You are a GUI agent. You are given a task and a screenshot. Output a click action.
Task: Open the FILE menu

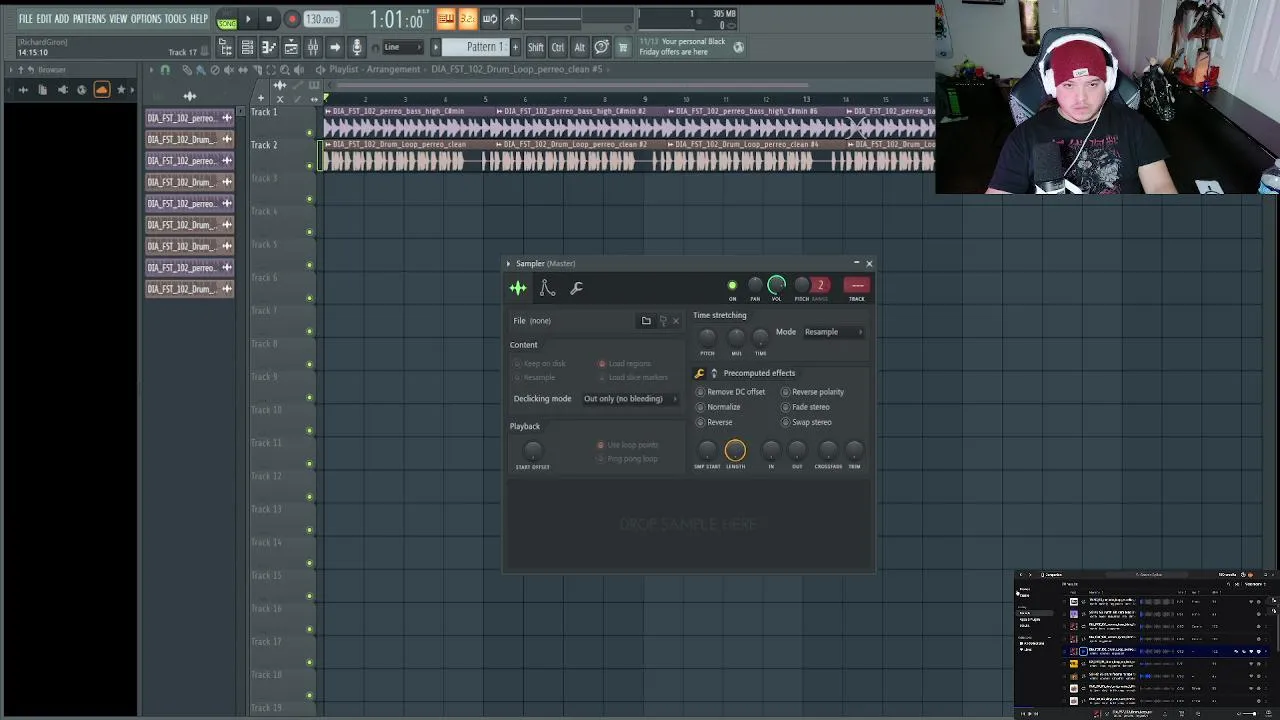coord(26,19)
